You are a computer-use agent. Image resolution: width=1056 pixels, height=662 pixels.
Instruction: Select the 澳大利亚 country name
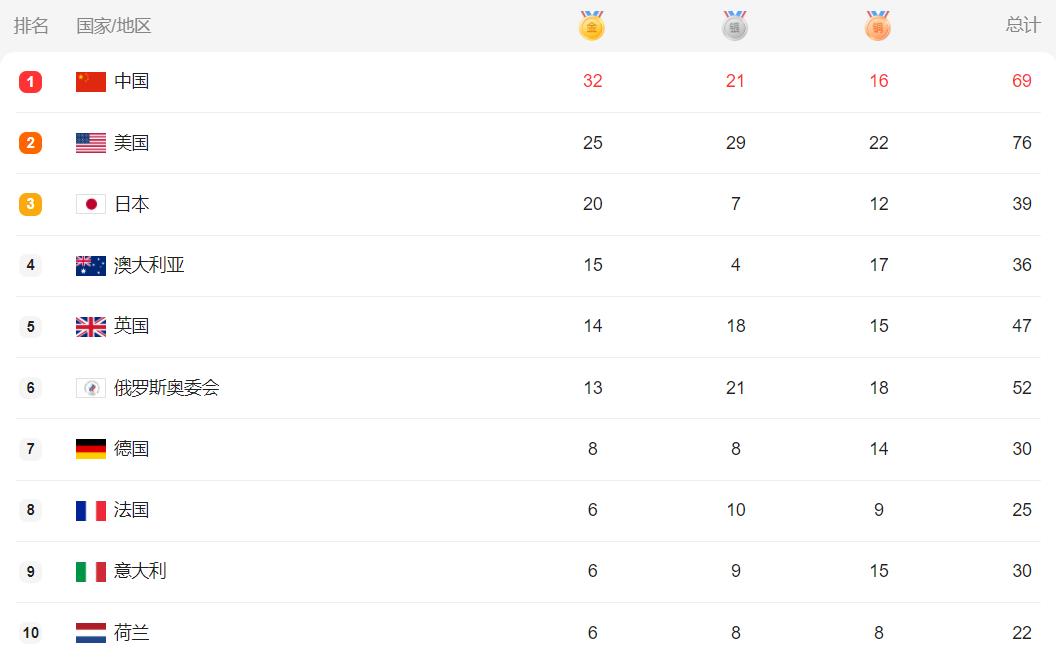[x=149, y=265]
